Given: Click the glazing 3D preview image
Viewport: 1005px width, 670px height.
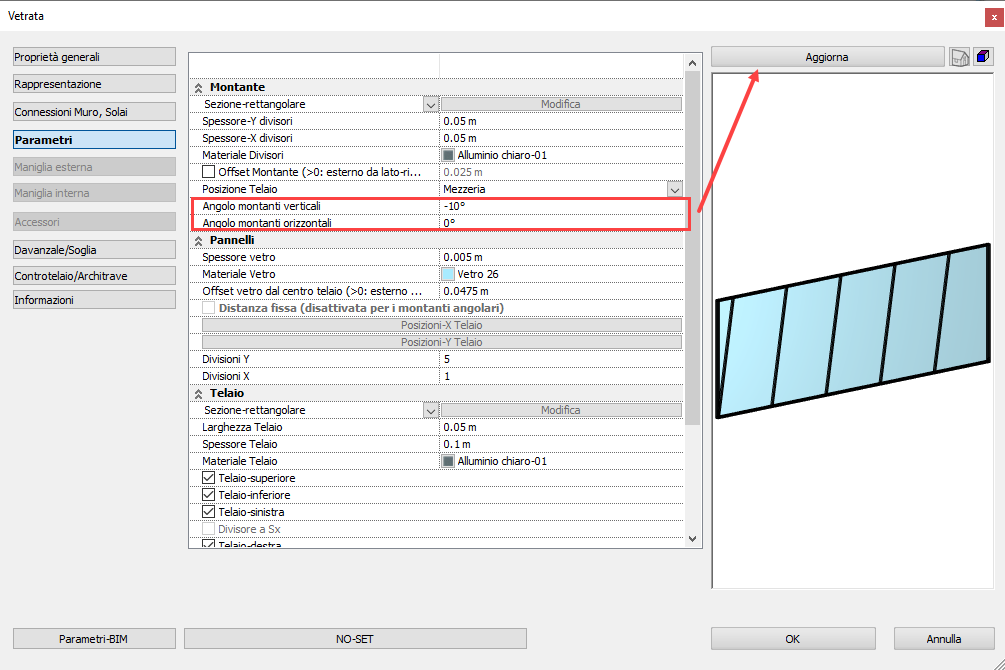Looking at the screenshot, I should [853, 331].
